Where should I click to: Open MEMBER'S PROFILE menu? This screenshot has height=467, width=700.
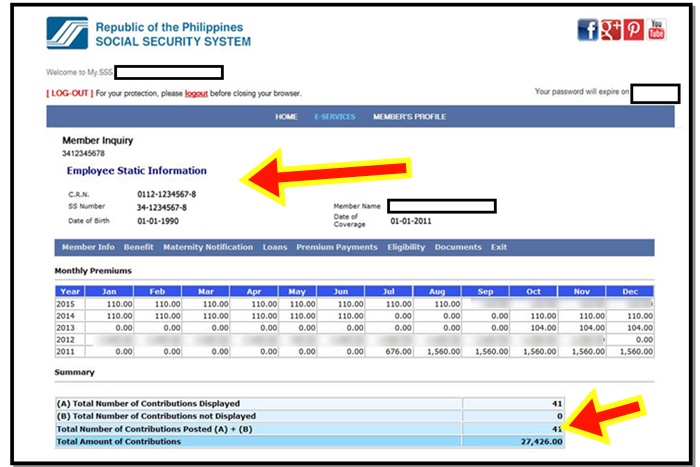(409, 117)
